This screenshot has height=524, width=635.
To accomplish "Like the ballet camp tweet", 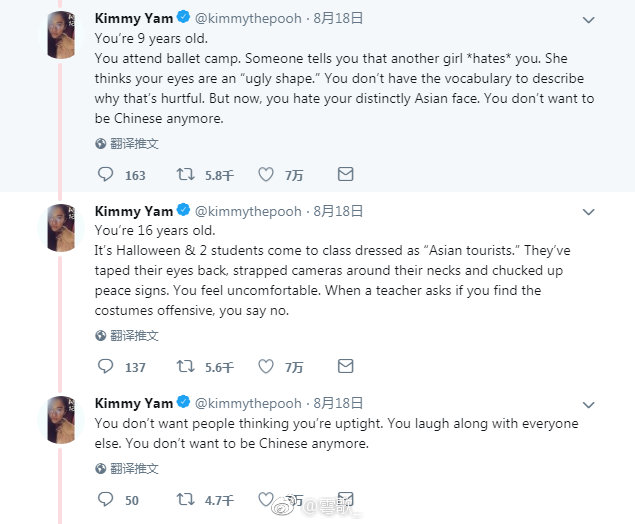I will [x=266, y=174].
